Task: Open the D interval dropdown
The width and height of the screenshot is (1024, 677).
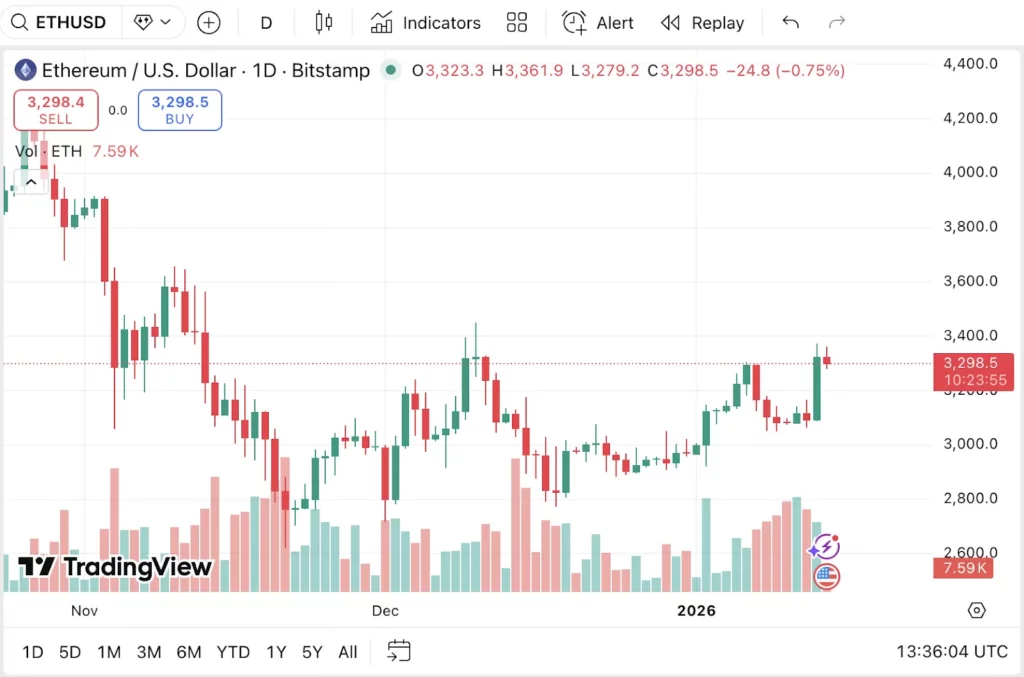Action: click(266, 22)
